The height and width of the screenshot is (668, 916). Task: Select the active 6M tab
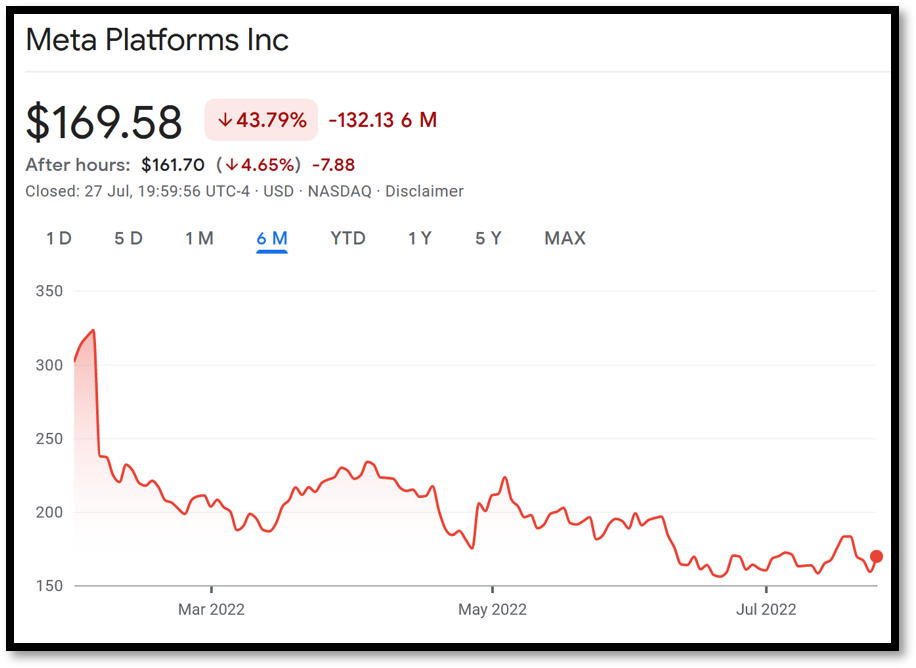point(272,238)
